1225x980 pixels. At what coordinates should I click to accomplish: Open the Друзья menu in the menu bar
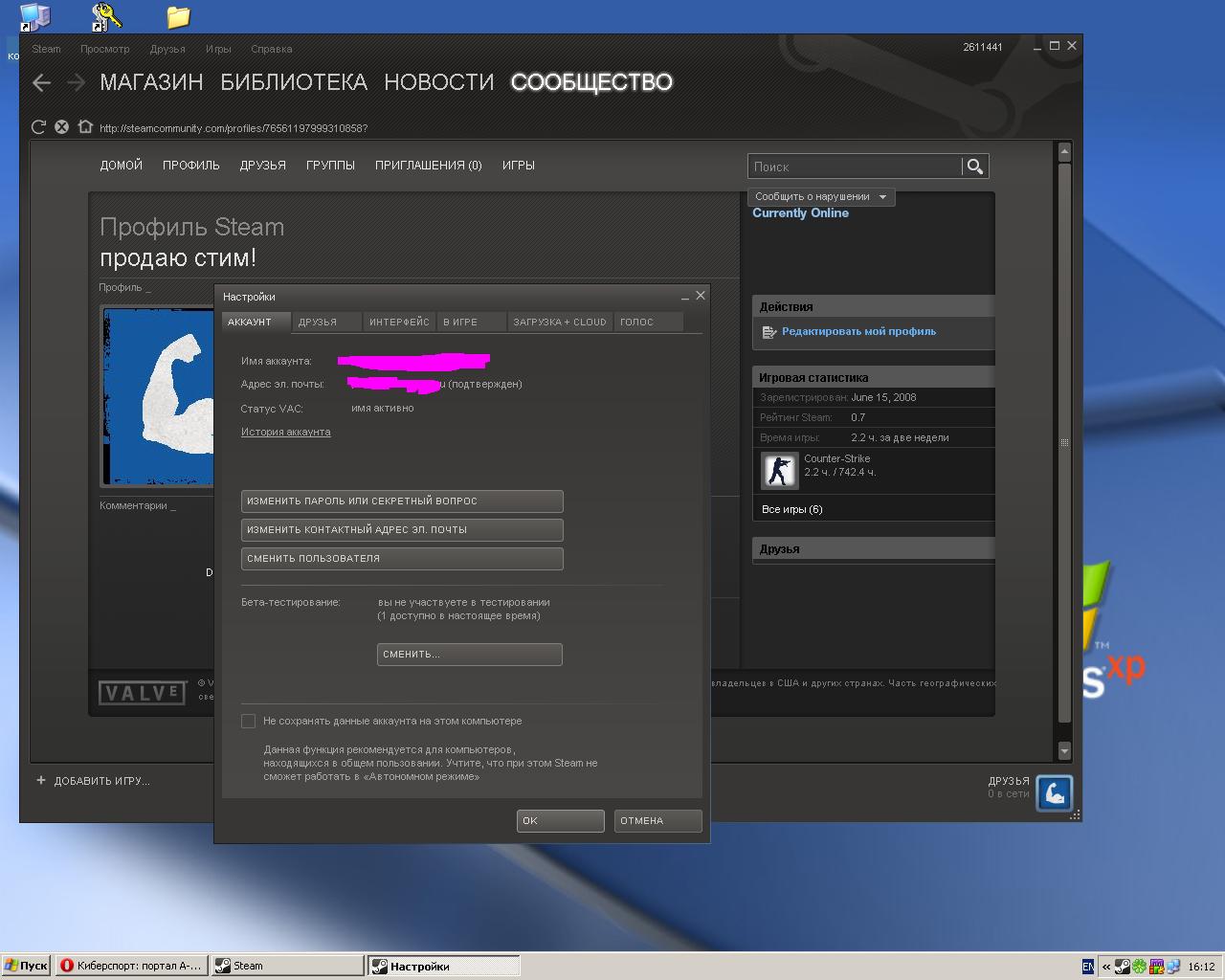pyautogui.click(x=167, y=49)
